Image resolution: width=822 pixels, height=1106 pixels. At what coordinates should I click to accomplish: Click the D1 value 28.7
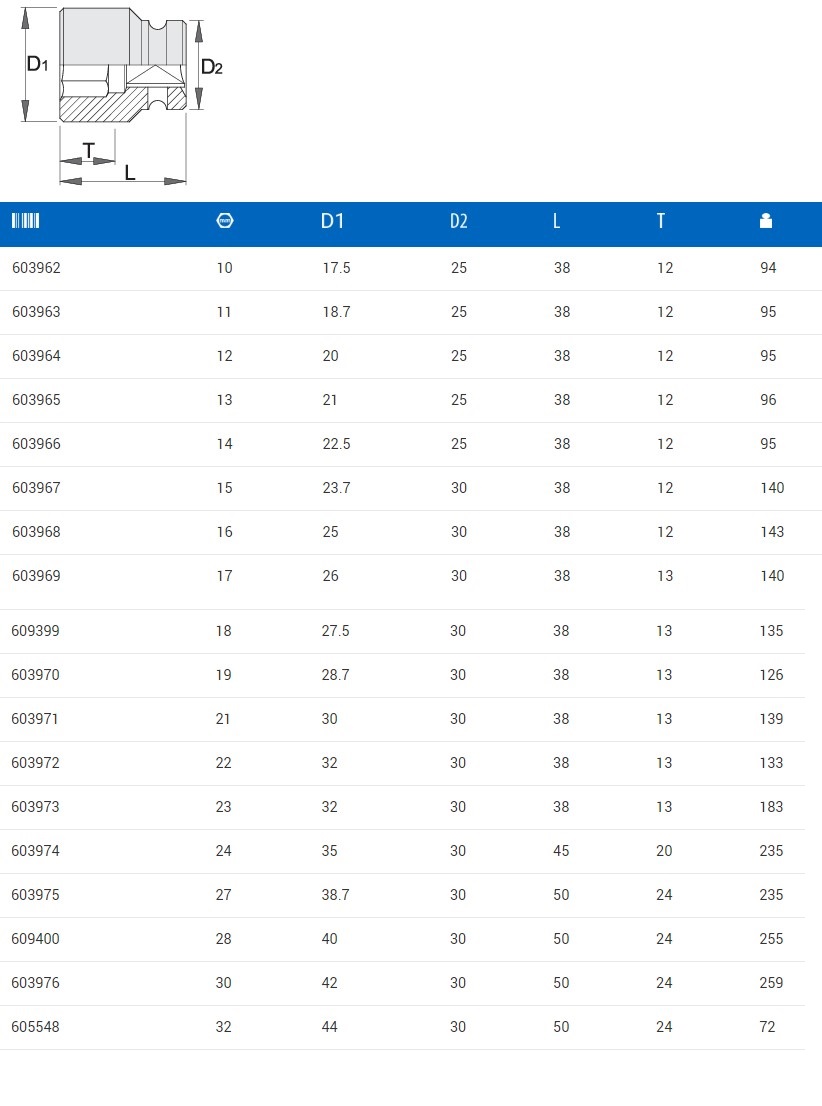point(336,675)
